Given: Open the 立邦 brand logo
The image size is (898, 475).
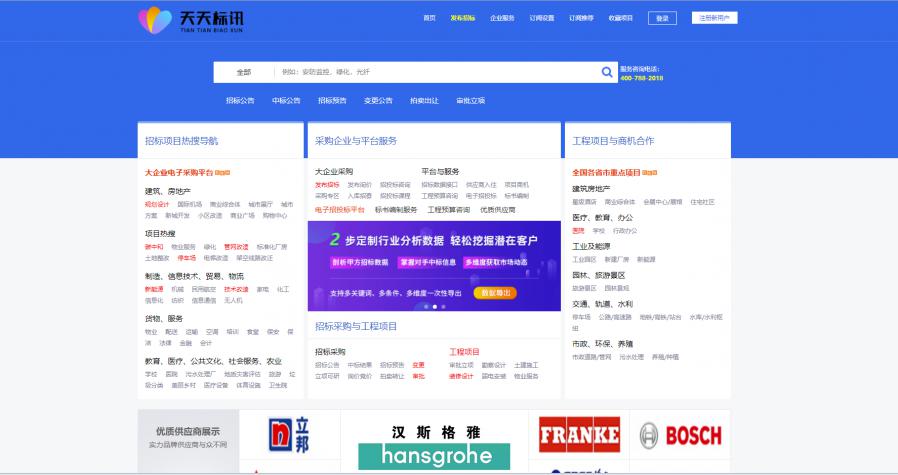Looking at the screenshot, I should [x=283, y=434].
